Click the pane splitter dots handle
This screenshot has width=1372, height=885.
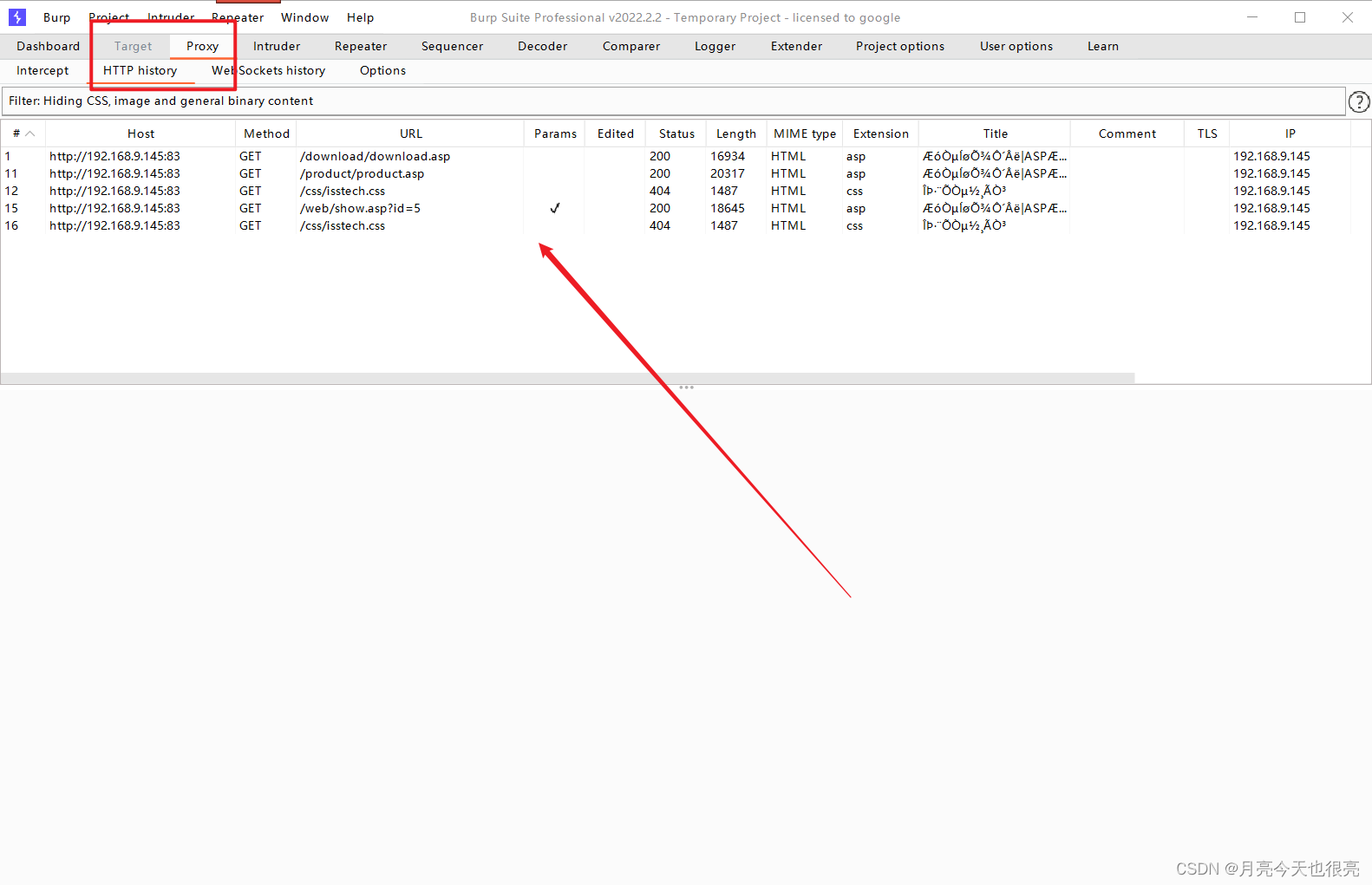[686, 387]
